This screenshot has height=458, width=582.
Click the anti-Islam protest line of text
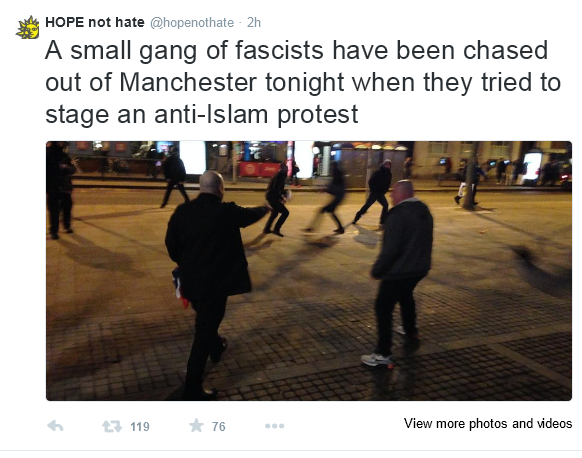coord(202,114)
